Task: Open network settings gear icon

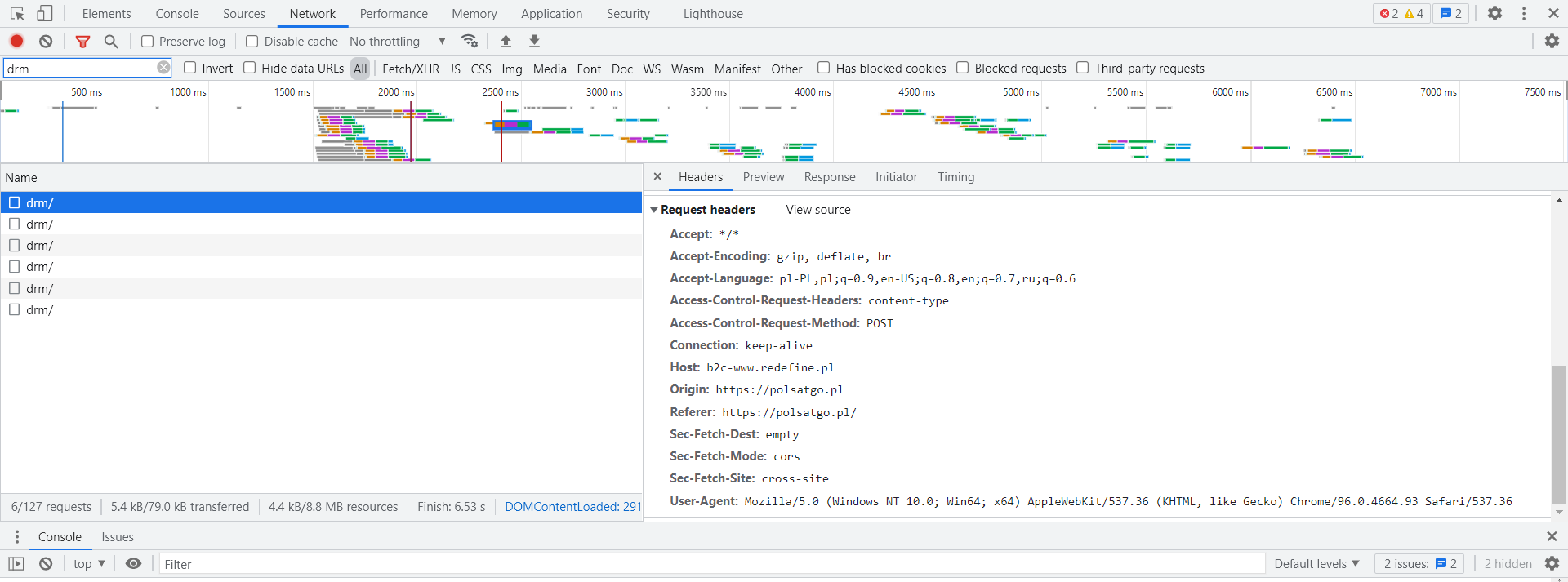Action: click(1552, 41)
